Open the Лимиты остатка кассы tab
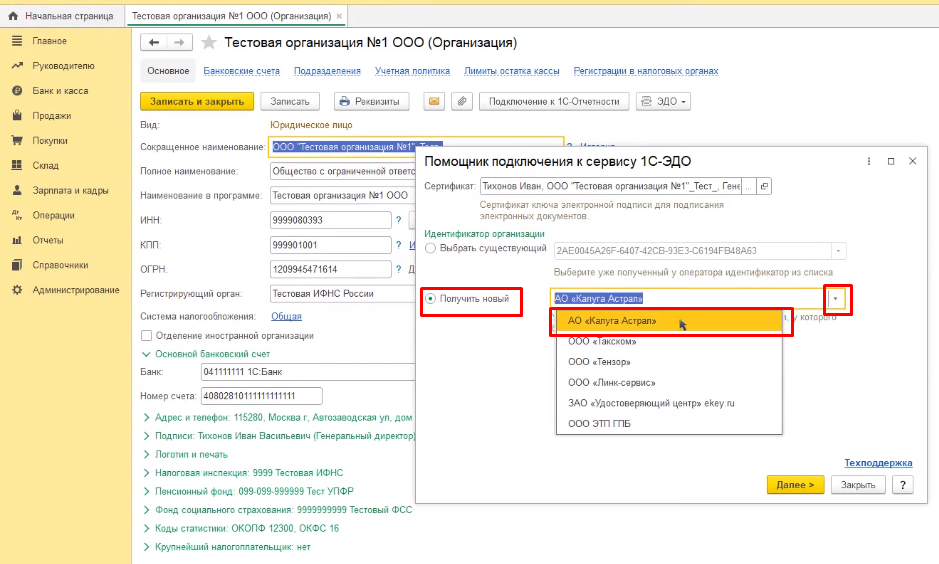This screenshot has height=564, width=939. click(x=511, y=71)
